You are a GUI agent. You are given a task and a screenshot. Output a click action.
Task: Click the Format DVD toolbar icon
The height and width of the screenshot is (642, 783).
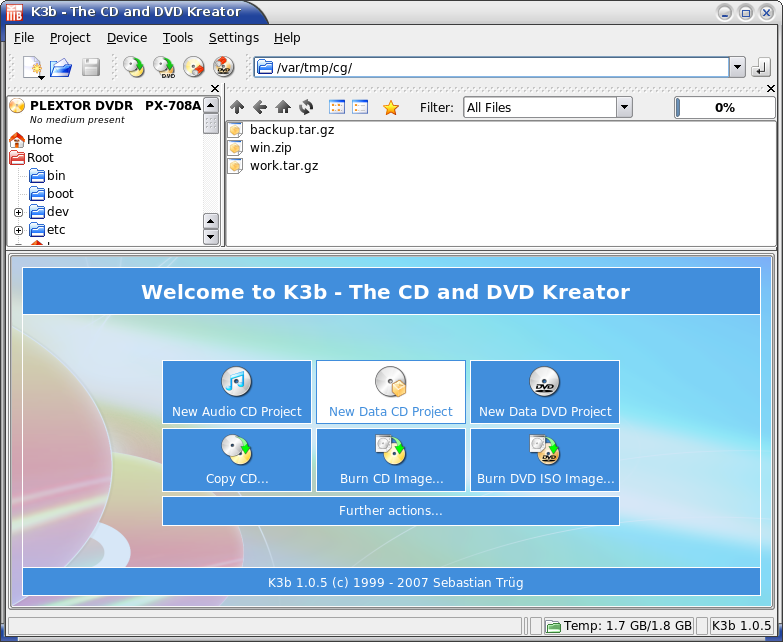223,67
